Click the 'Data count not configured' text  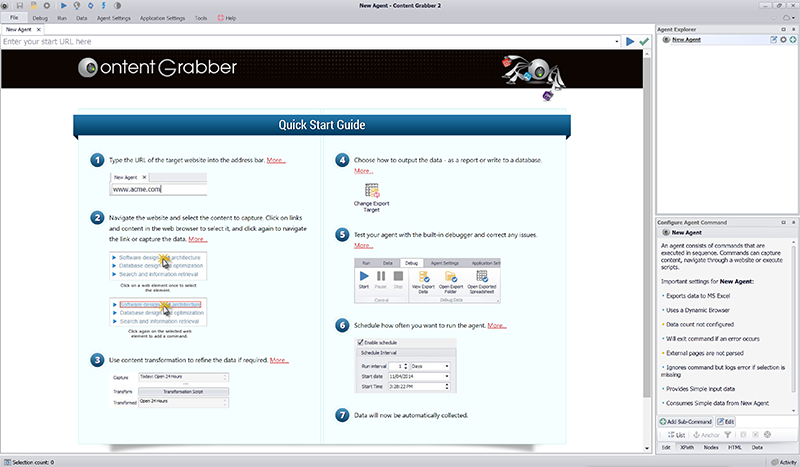click(699, 325)
